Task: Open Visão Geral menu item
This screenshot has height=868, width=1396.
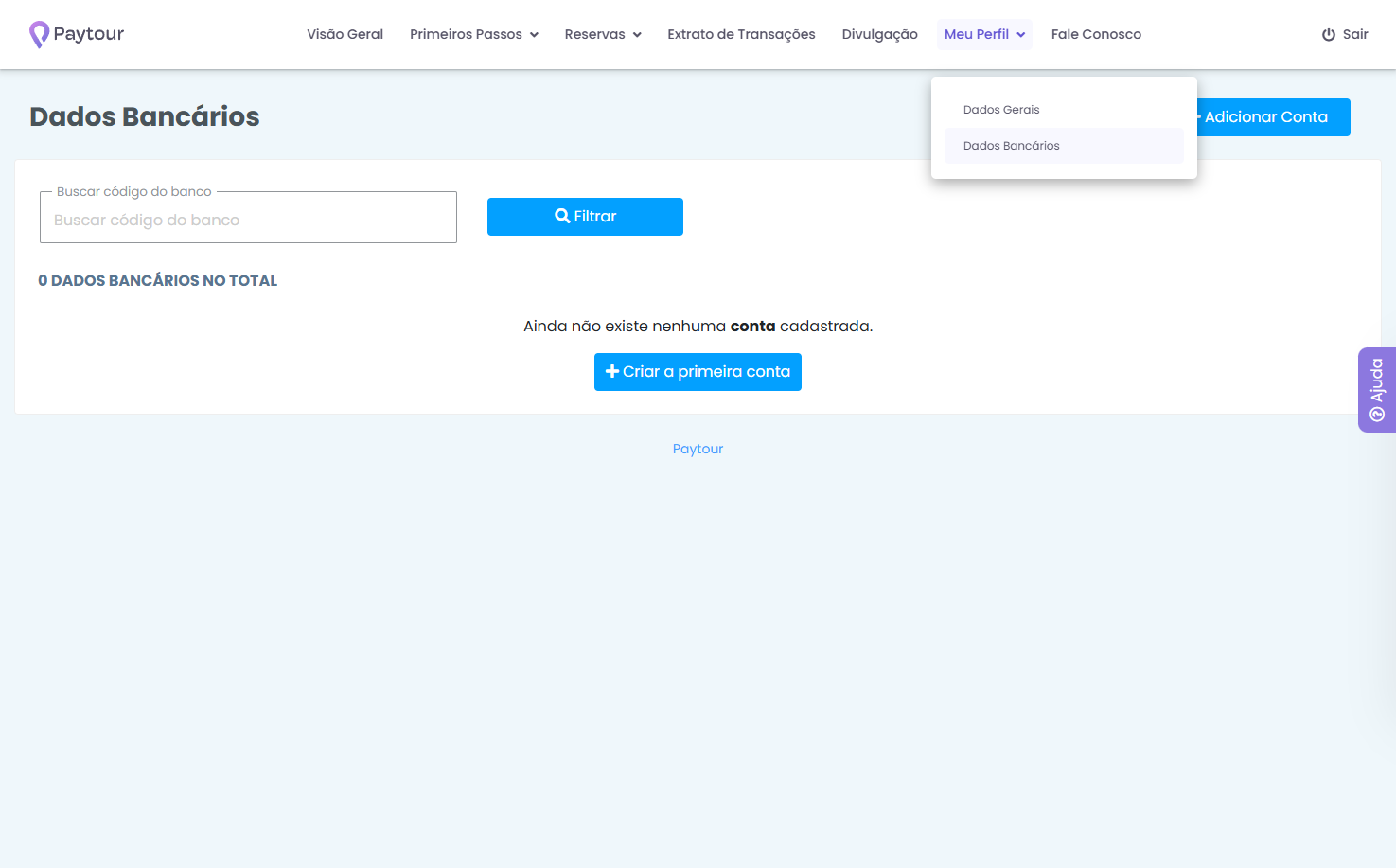Action: pos(345,34)
